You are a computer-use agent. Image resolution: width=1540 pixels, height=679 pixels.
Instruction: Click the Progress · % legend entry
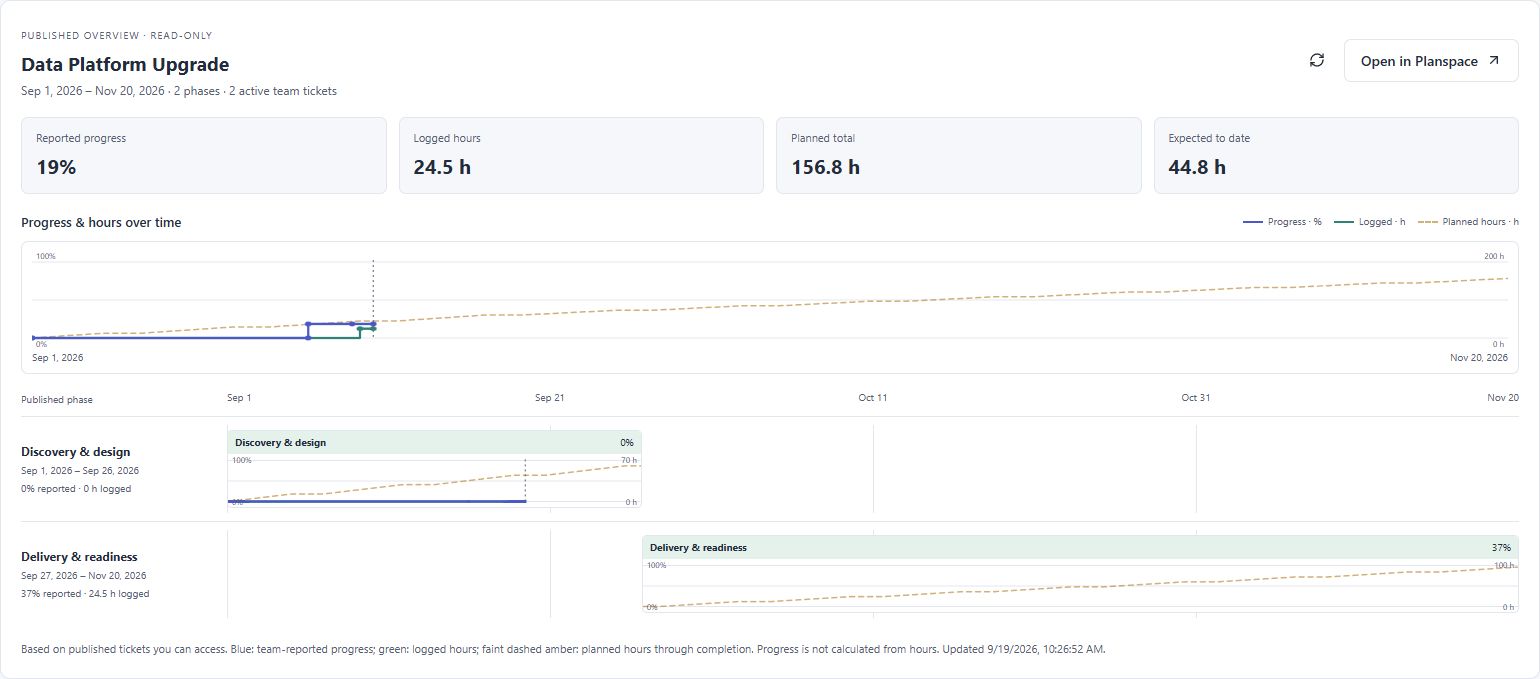point(1283,222)
